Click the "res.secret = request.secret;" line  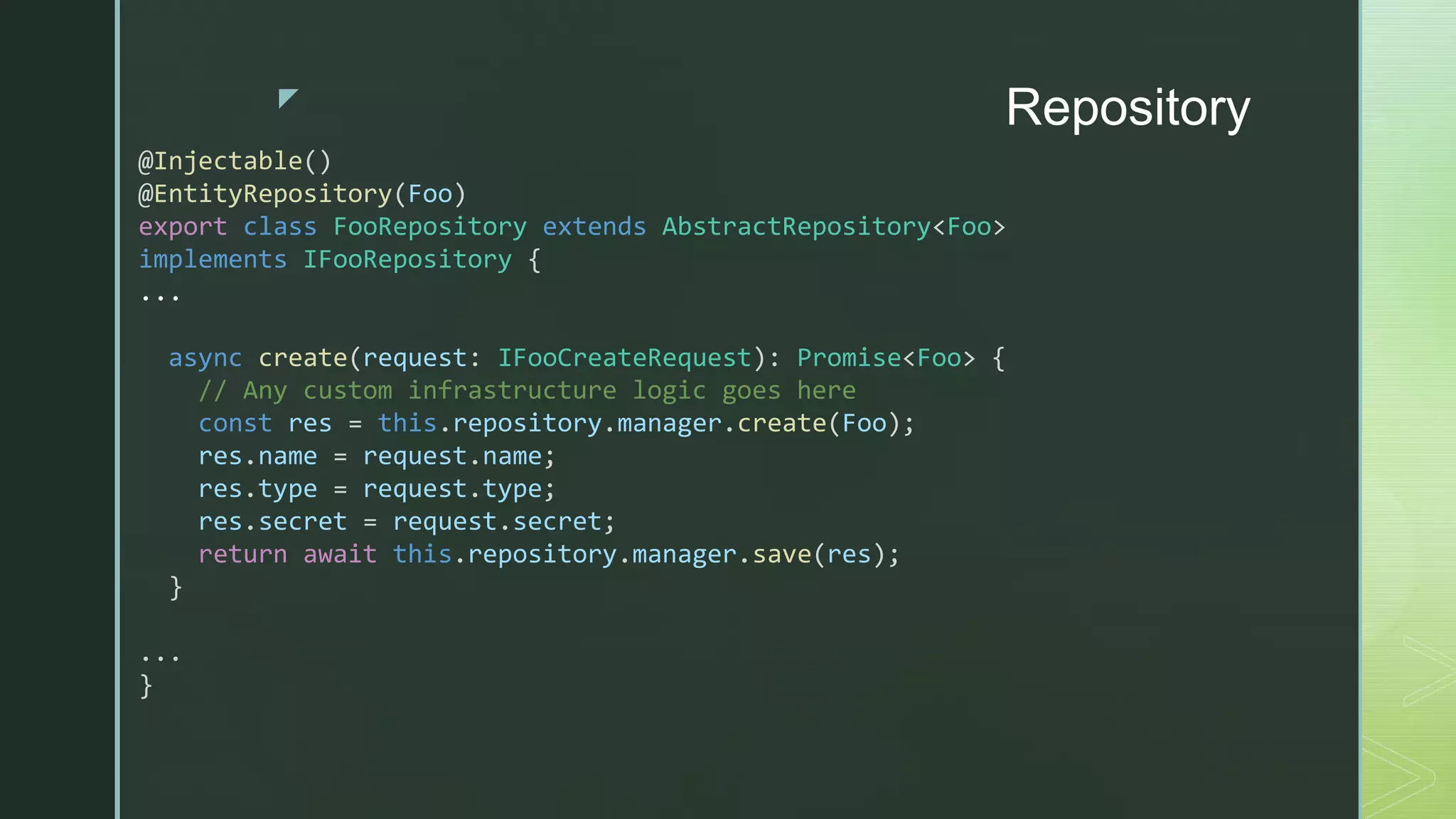tap(407, 521)
